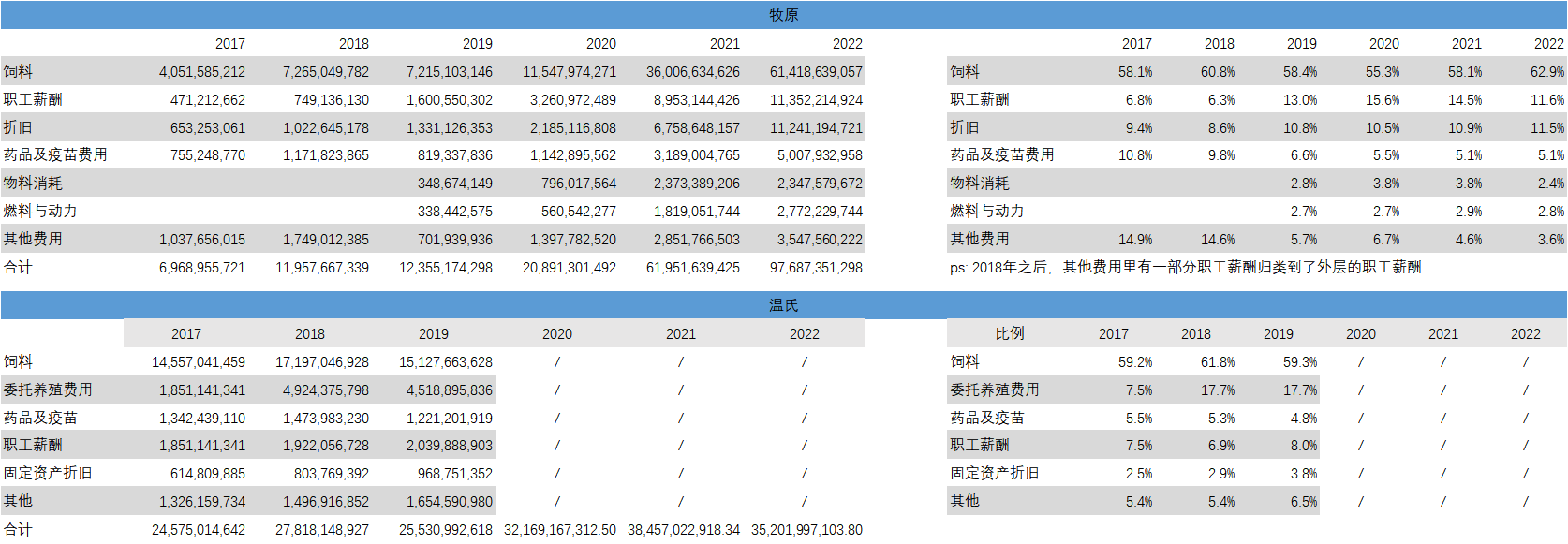
Task: Select the value 2,039,888,903
Action: 450,446
